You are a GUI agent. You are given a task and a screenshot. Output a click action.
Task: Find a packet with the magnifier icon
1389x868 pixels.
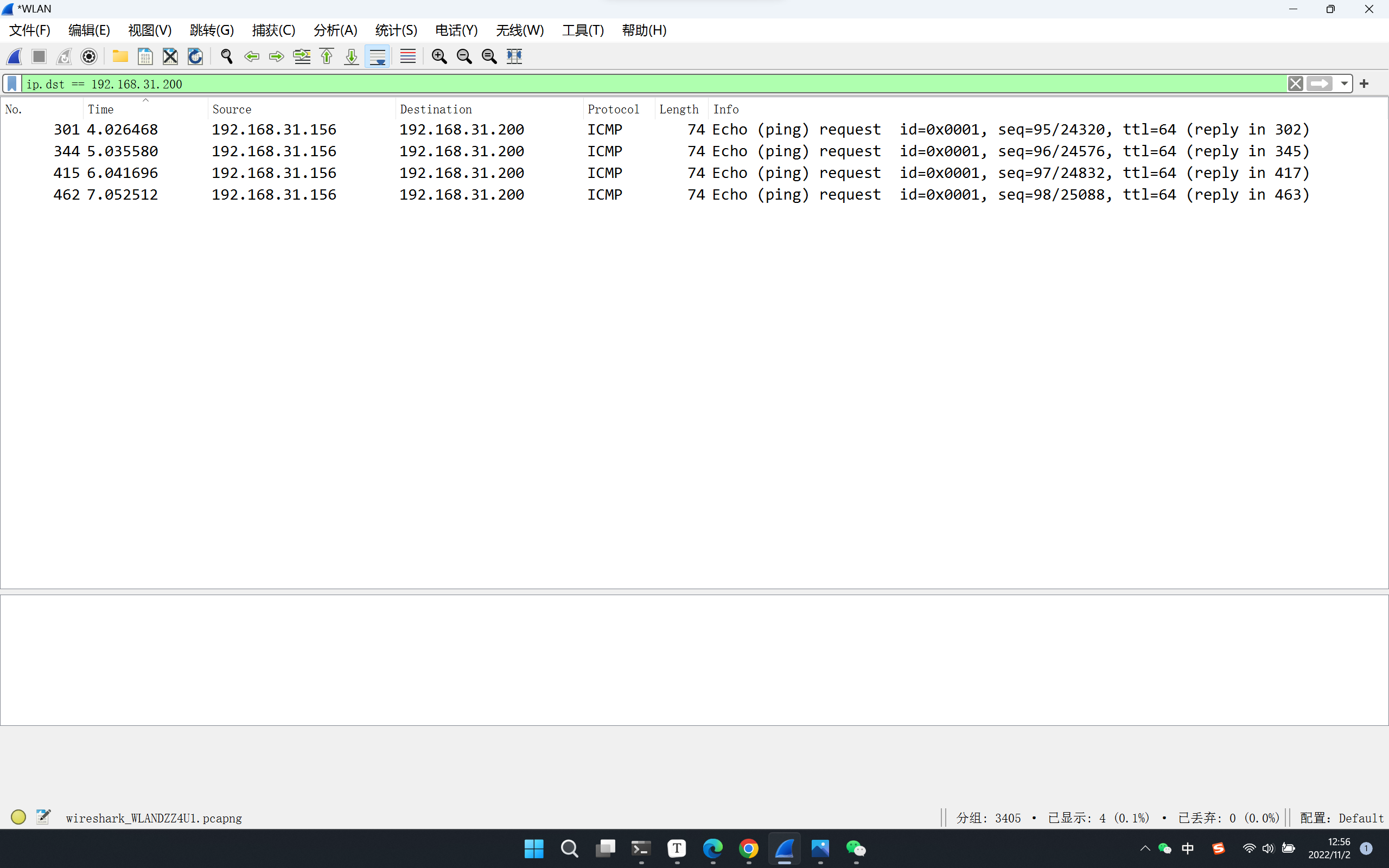coord(226,56)
